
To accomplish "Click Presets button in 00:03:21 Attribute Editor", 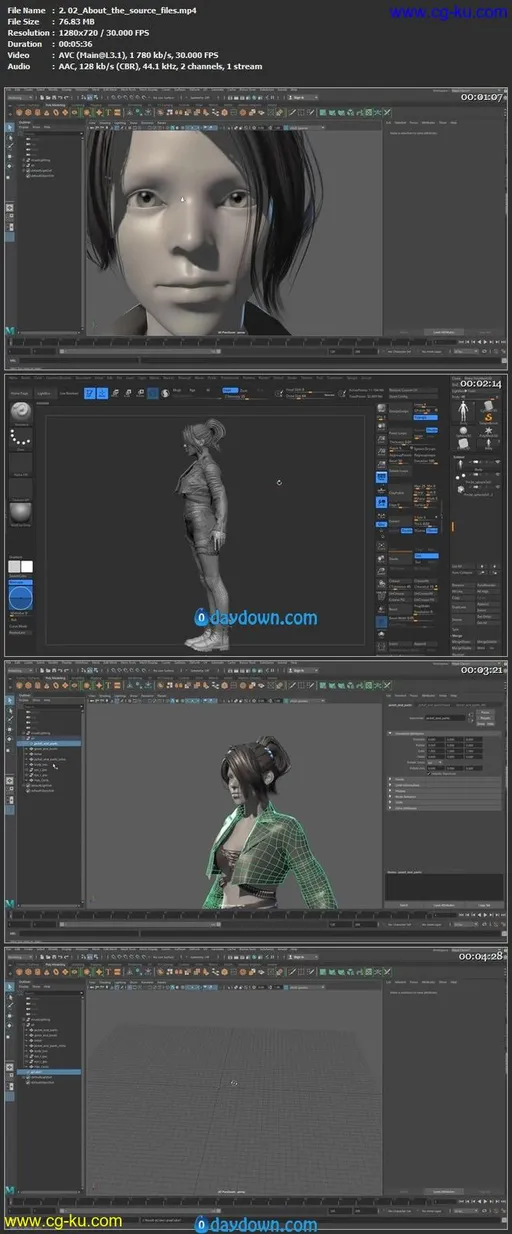I will coord(484,718).
